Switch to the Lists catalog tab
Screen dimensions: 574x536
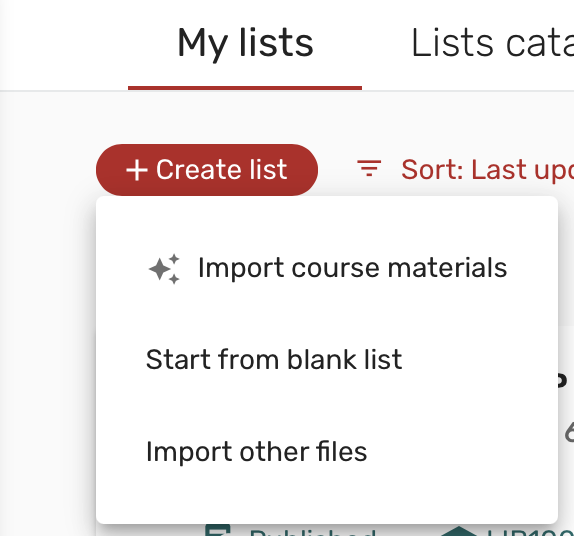[x=492, y=44]
